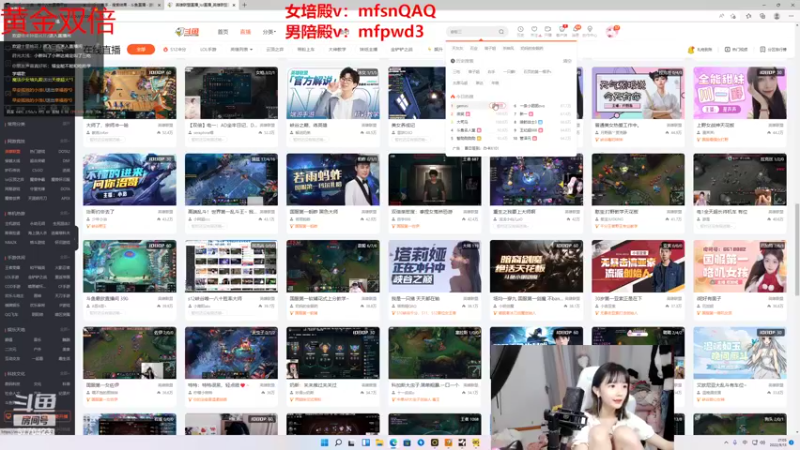Close the active browser tab
This screenshot has height=450, width=800.
(234, 5)
